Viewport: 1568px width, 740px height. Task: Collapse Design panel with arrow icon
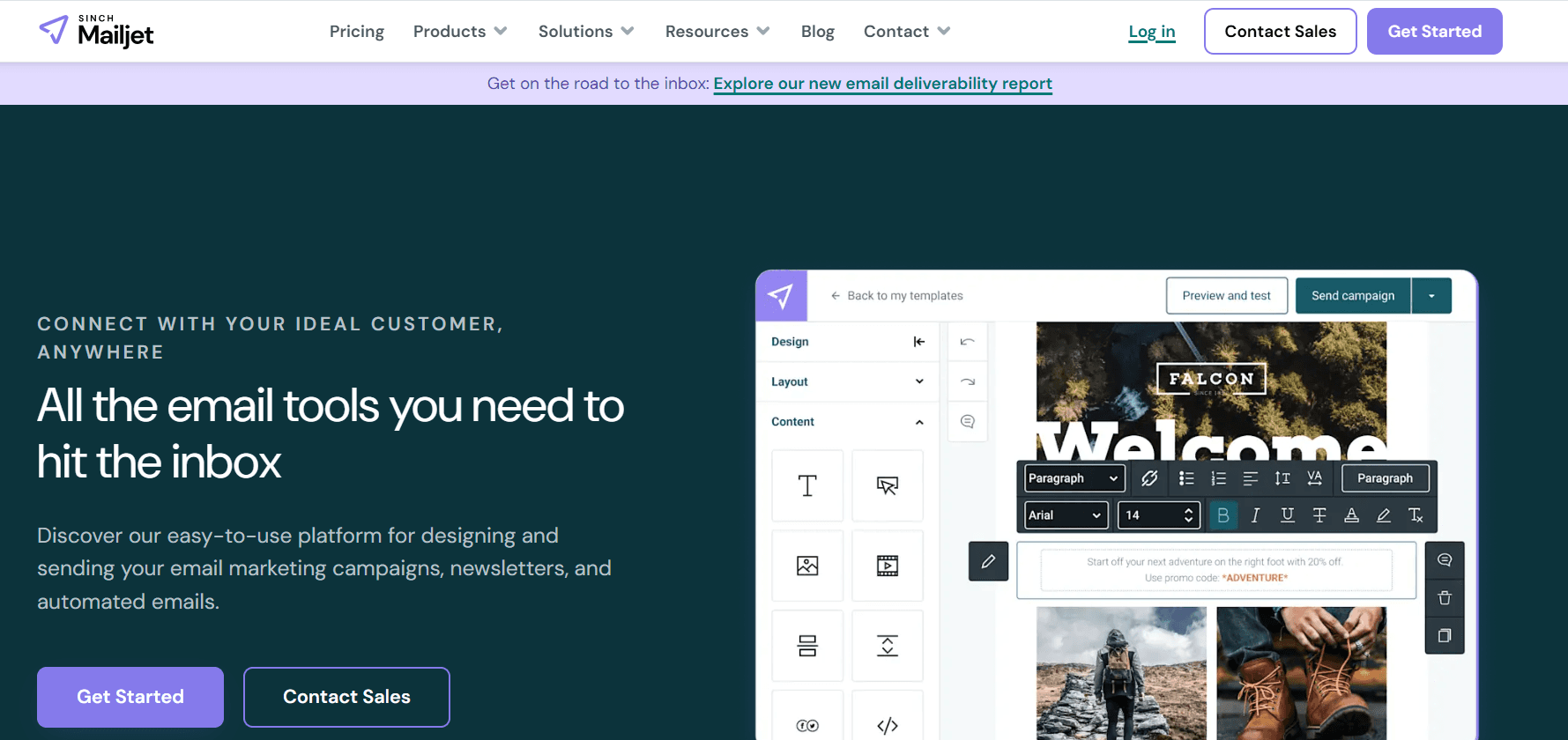[919, 342]
